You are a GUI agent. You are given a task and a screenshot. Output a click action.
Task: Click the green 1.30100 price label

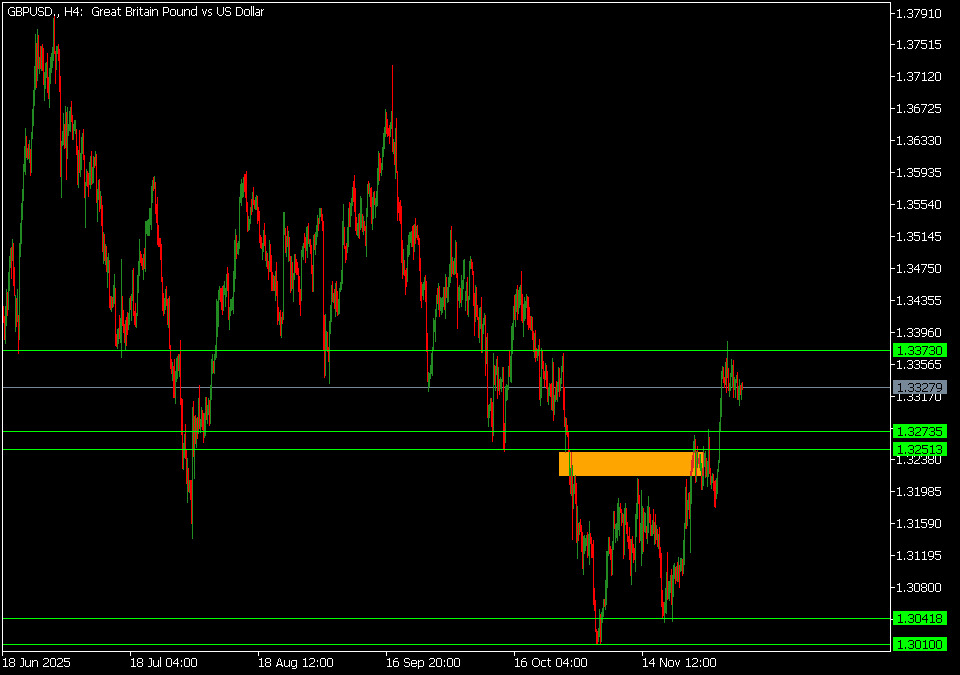[x=920, y=645]
